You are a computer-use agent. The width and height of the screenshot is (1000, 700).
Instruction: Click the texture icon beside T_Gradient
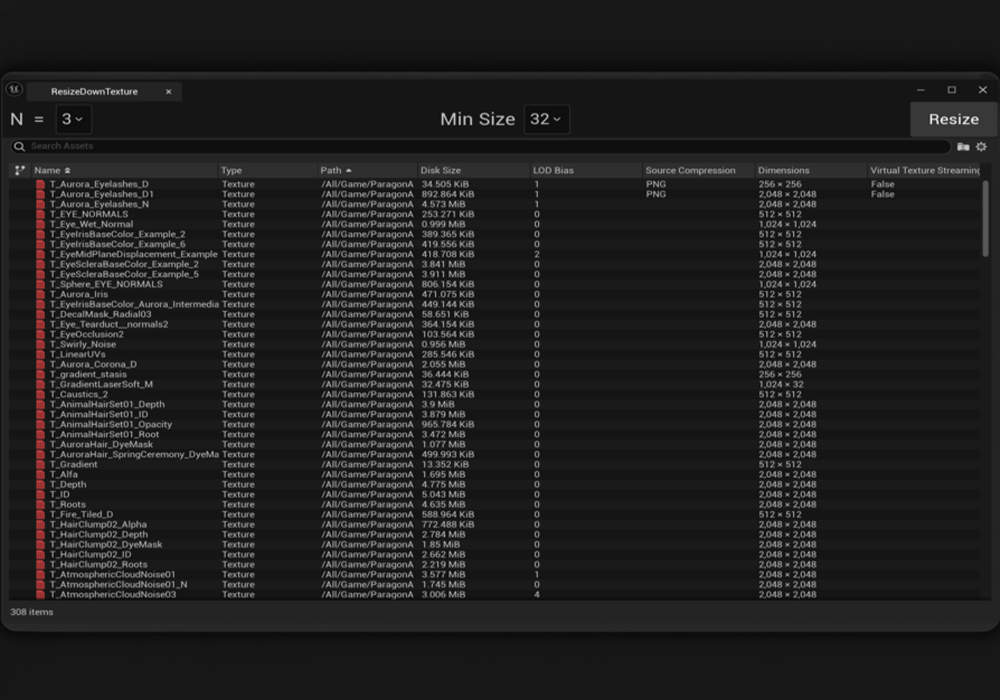pyautogui.click(x=40, y=464)
